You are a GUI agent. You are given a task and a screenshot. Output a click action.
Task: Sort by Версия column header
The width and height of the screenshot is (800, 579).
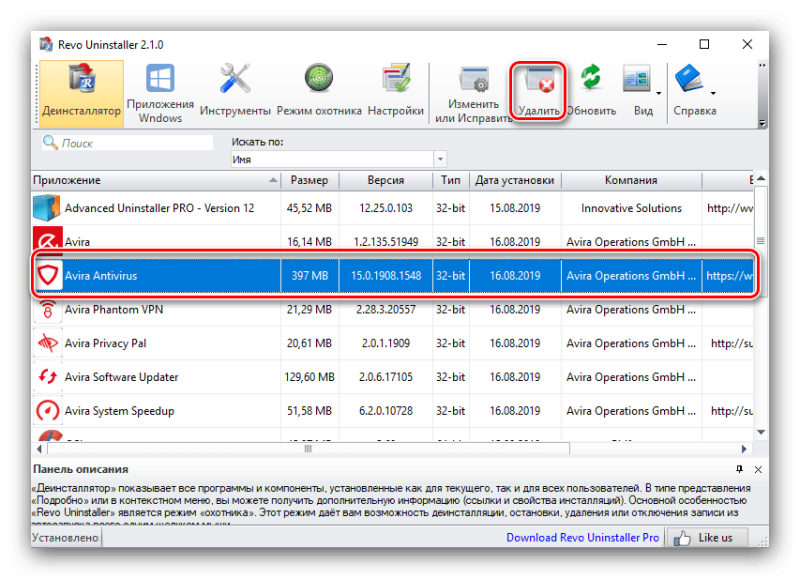click(386, 180)
